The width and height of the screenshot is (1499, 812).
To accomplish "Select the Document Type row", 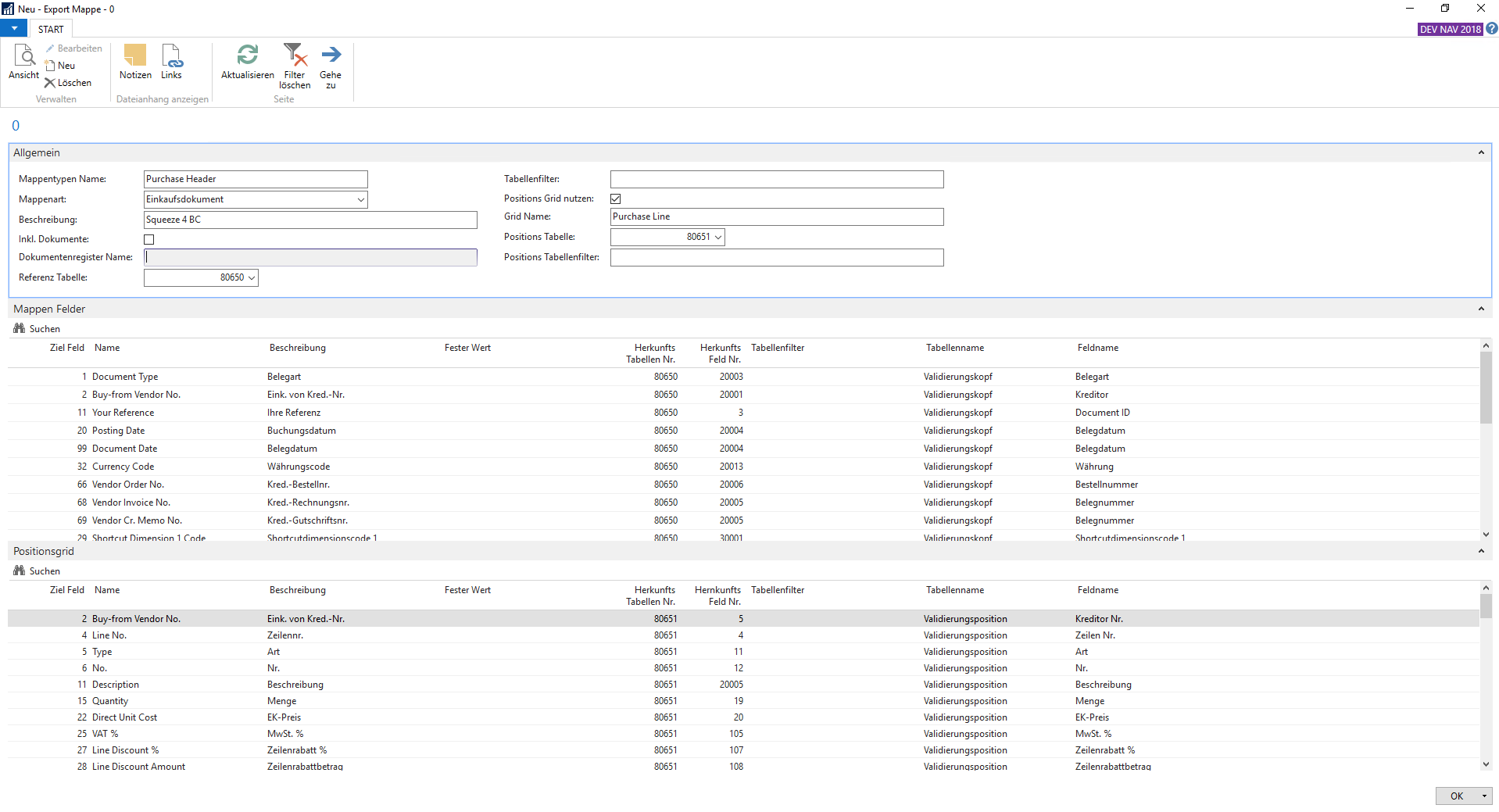I will coord(743,377).
